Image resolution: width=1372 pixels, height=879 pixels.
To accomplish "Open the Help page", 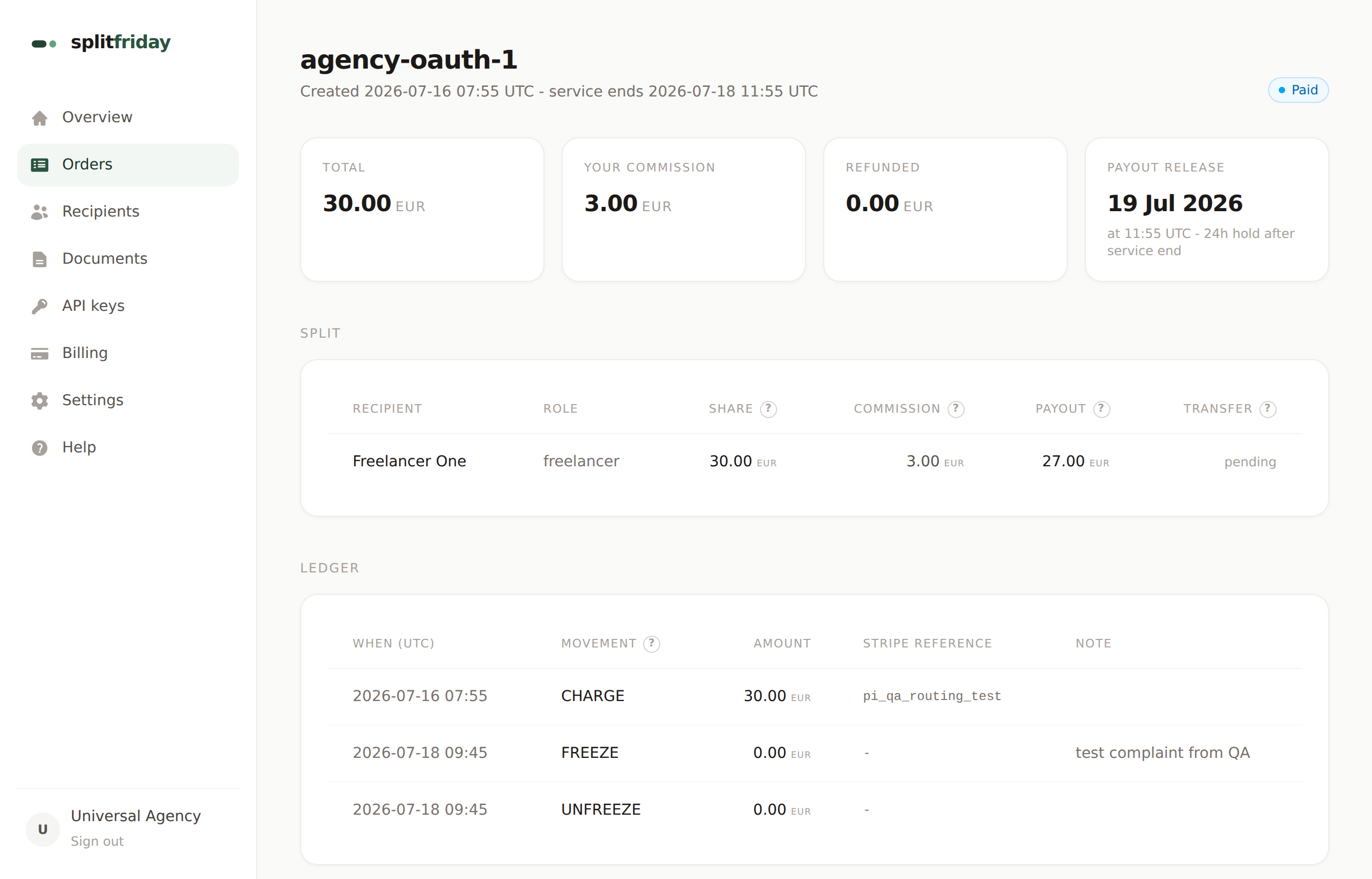I will (x=128, y=448).
